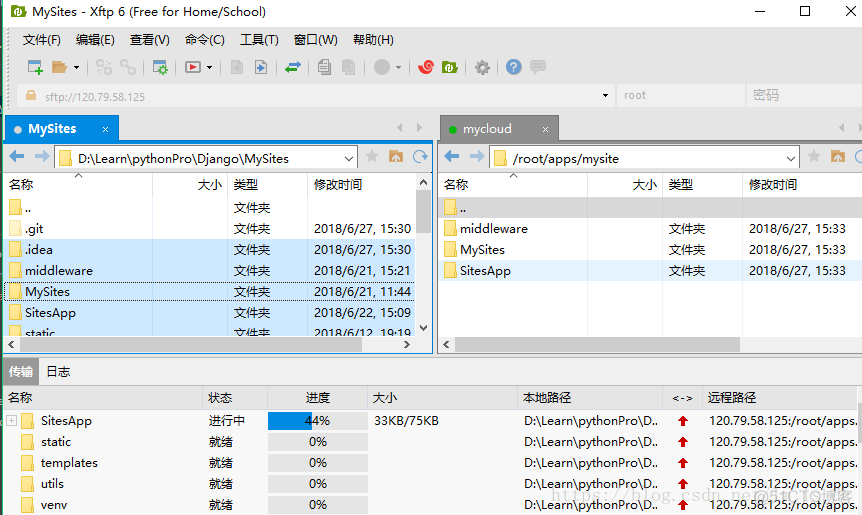Click the Synchronize blue-green arrows icon
This screenshot has width=862, height=515.
292,67
